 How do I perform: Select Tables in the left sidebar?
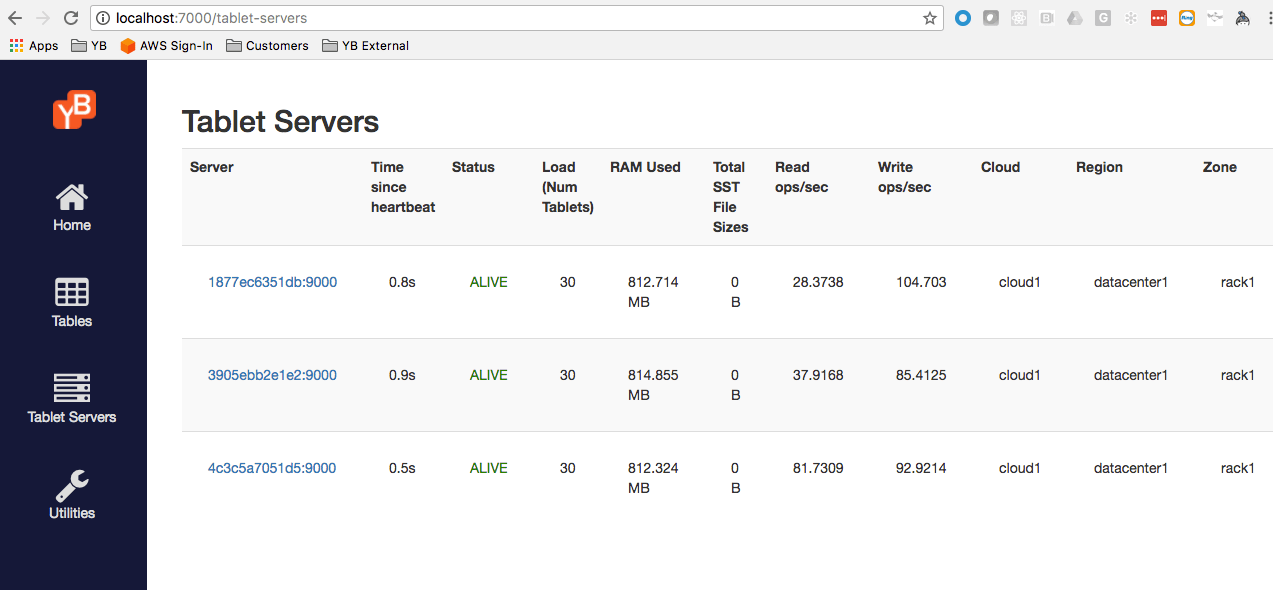[71, 303]
